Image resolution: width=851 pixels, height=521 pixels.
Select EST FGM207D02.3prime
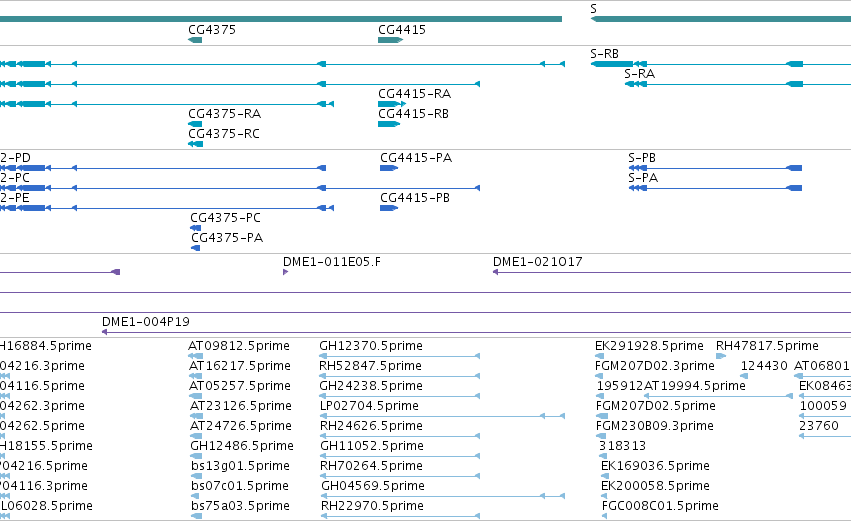pos(655,366)
